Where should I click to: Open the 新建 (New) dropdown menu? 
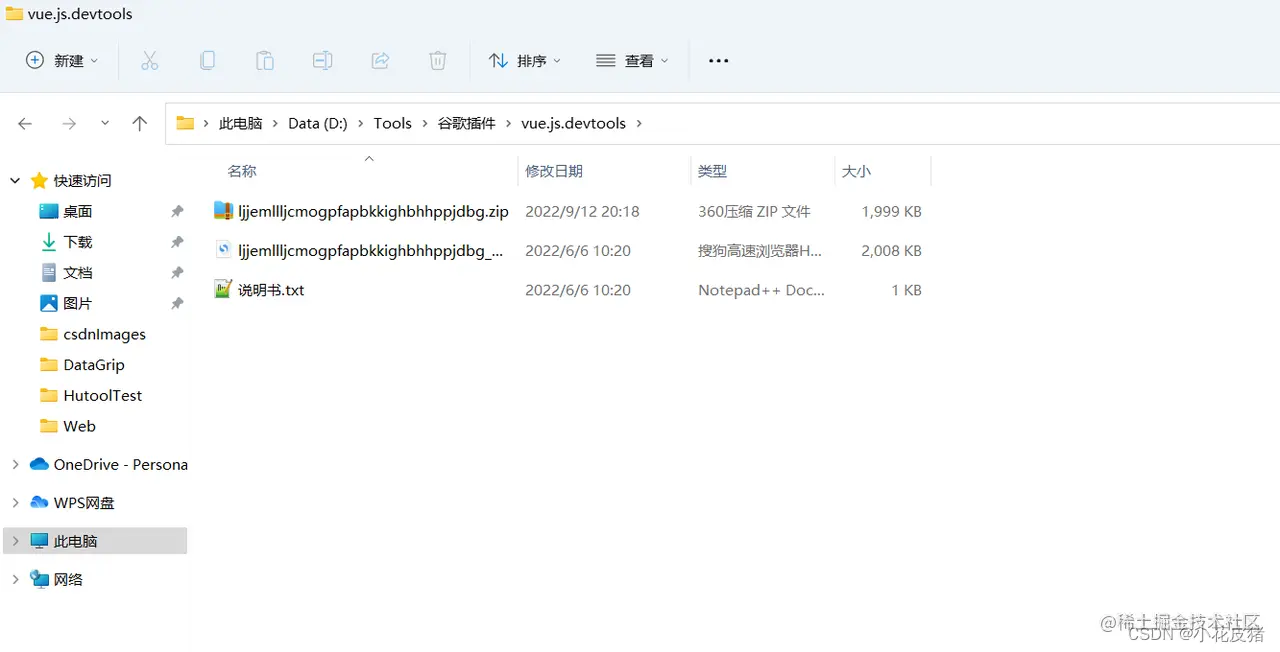[x=62, y=60]
